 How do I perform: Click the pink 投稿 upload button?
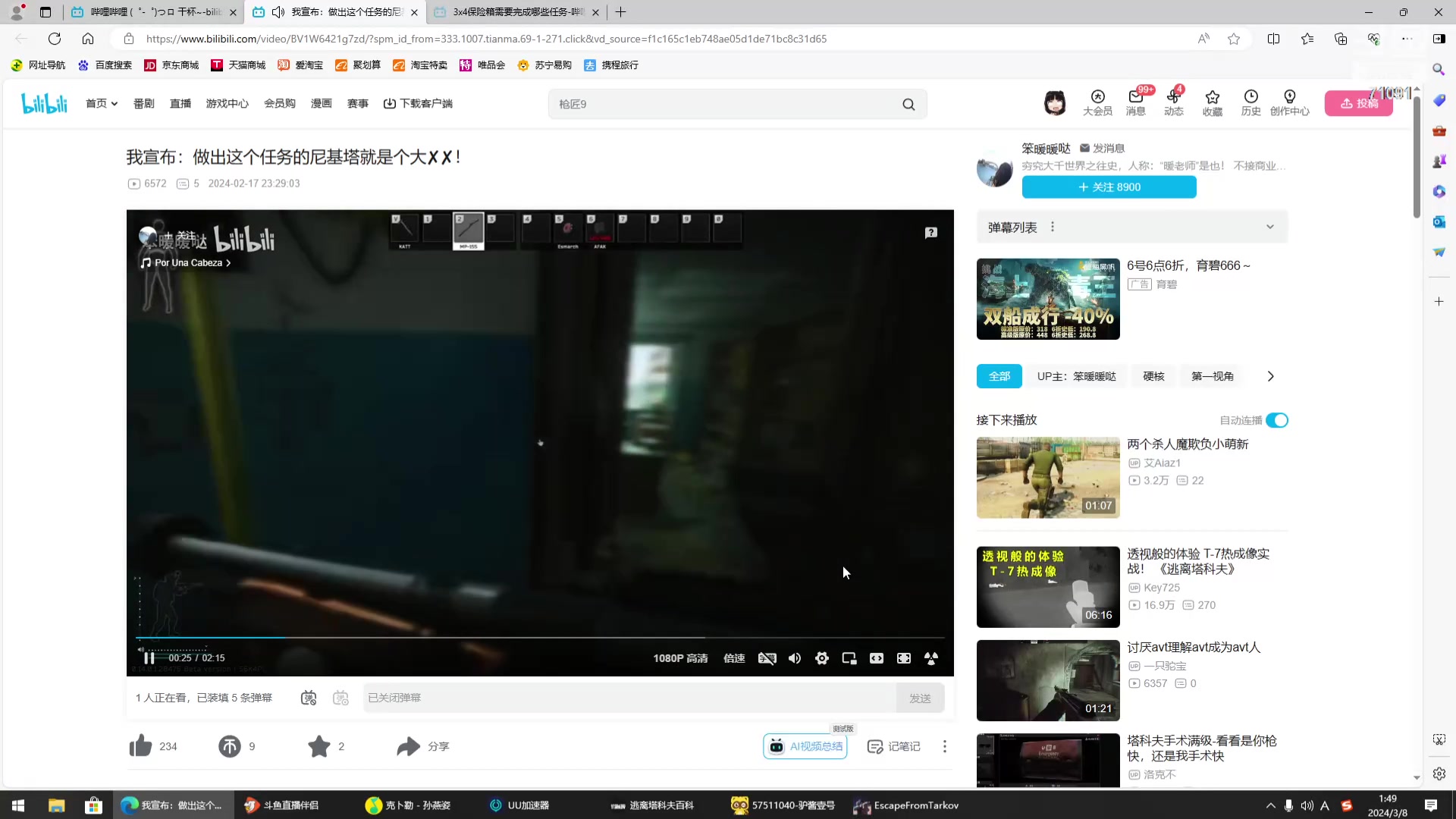pyautogui.click(x=1359, y=103)
